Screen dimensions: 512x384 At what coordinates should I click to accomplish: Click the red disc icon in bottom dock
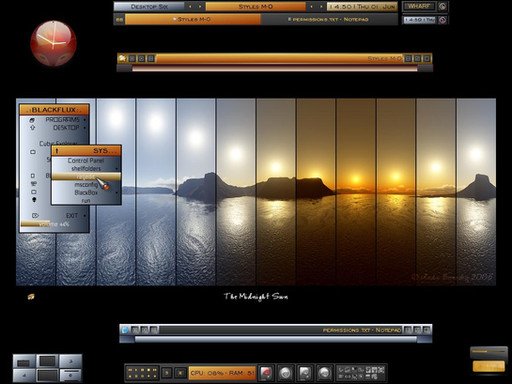click(x=266, y=373)
